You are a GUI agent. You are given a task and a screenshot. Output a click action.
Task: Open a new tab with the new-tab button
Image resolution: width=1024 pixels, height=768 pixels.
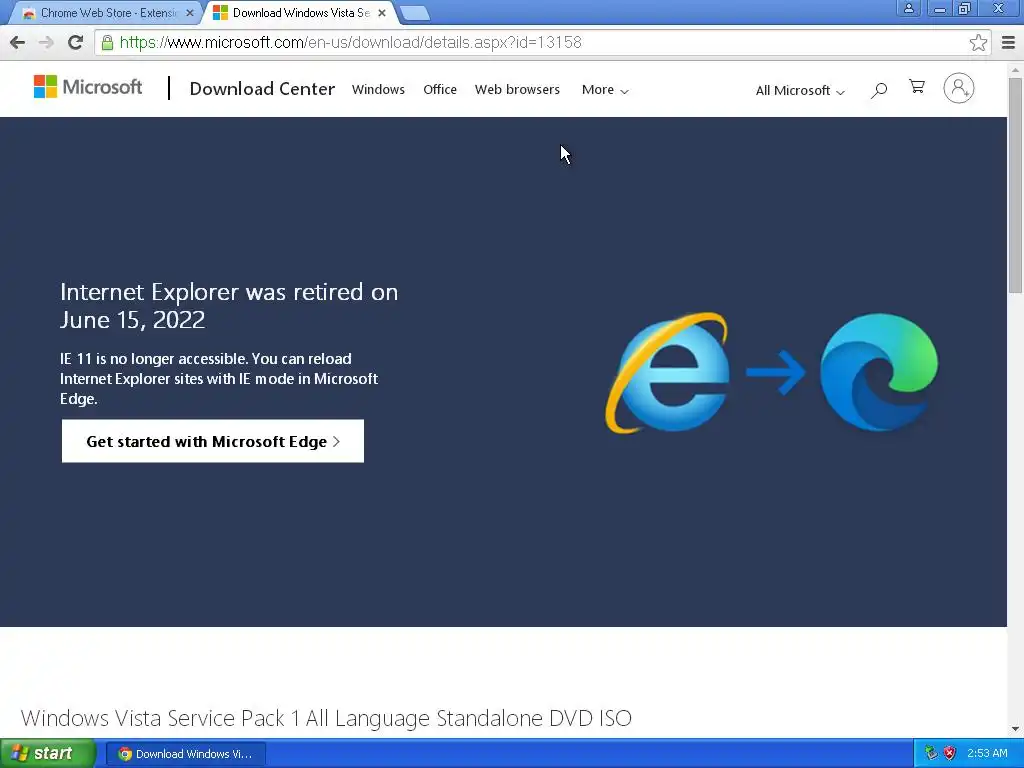414,12
